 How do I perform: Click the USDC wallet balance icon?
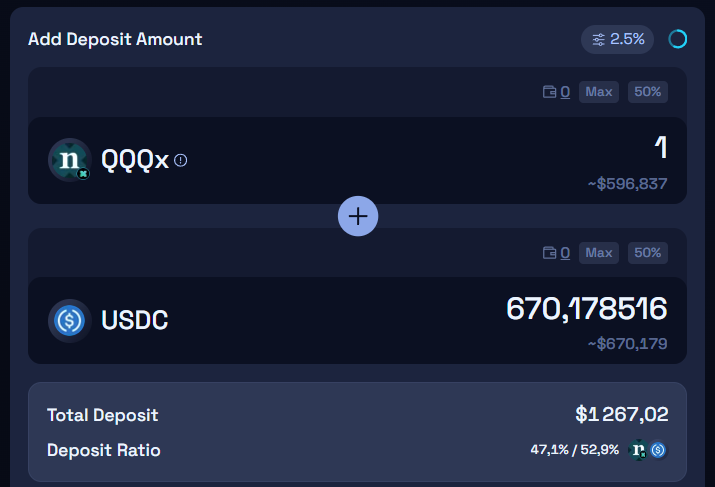click(549, 253)
